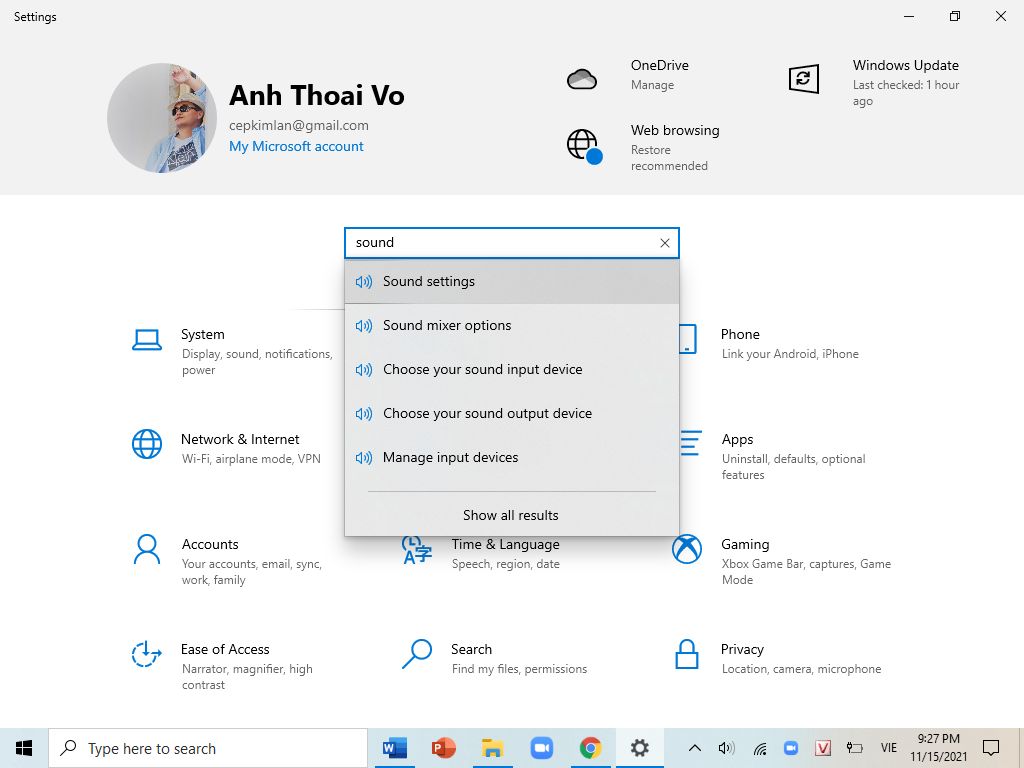Click the red V tray icon
The width and height of the screenshot is (1024, 768).
(823, 748)
